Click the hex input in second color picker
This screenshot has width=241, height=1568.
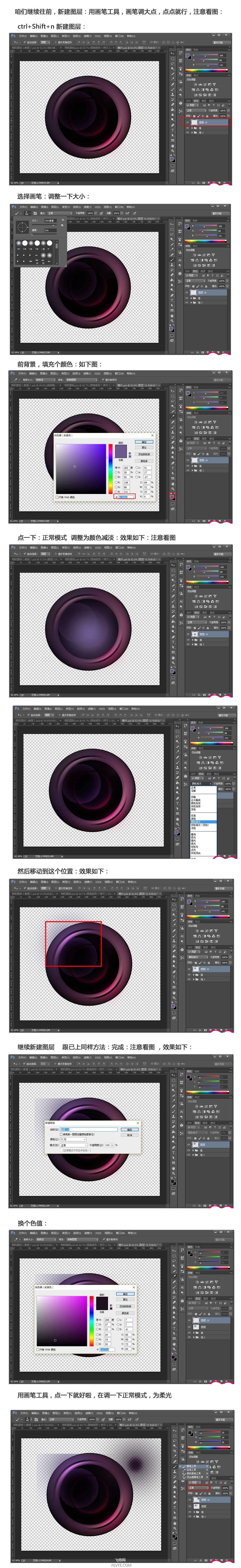coord(107,1350)
